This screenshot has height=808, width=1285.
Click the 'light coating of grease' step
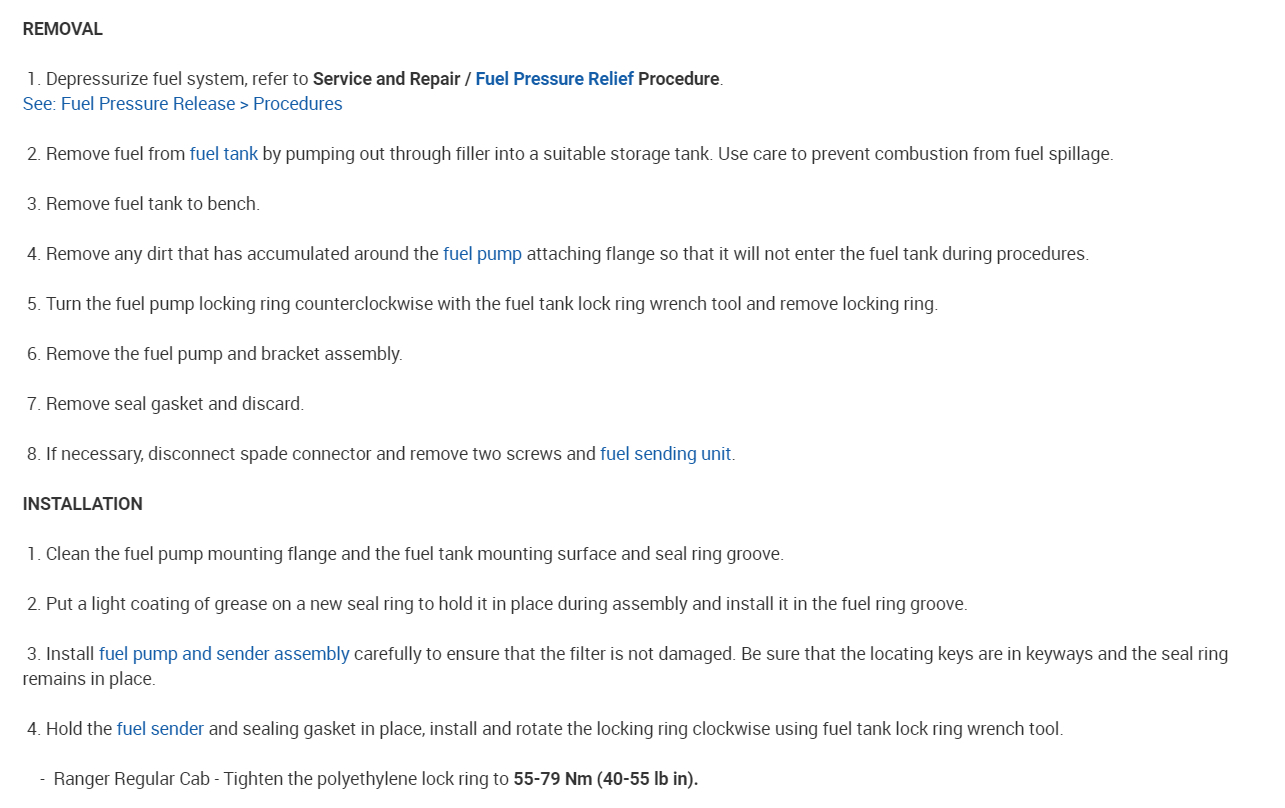pos(506,604)
